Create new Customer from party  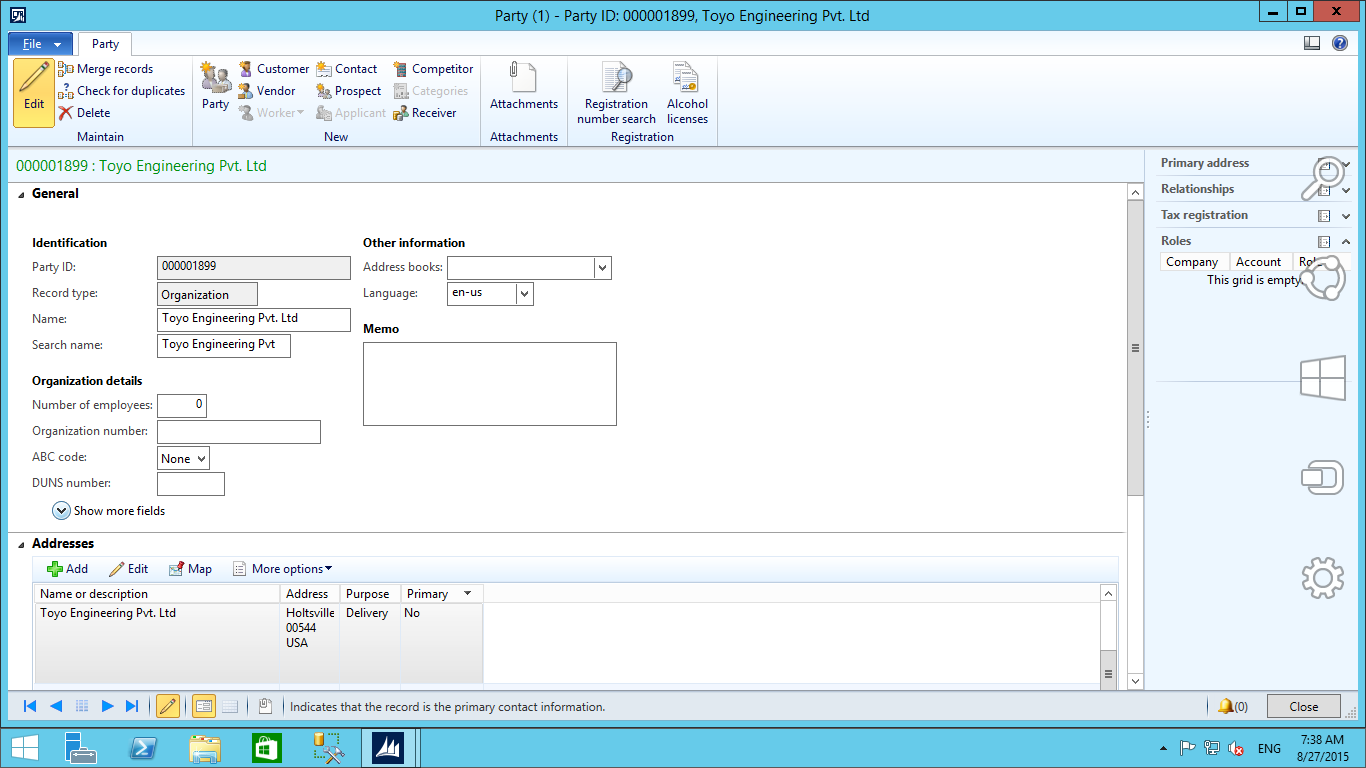[x=273, y=69]
